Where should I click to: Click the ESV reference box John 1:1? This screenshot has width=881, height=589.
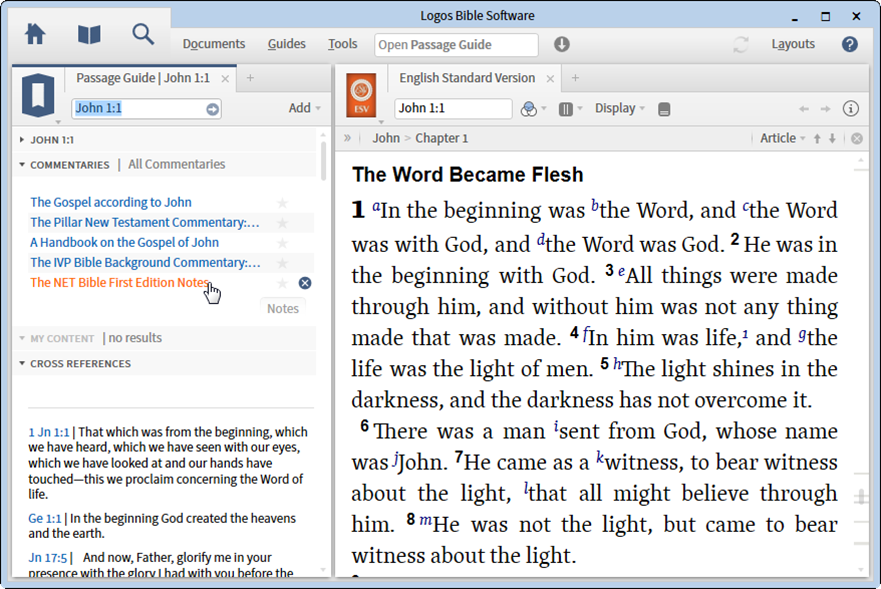click(453, 108)
